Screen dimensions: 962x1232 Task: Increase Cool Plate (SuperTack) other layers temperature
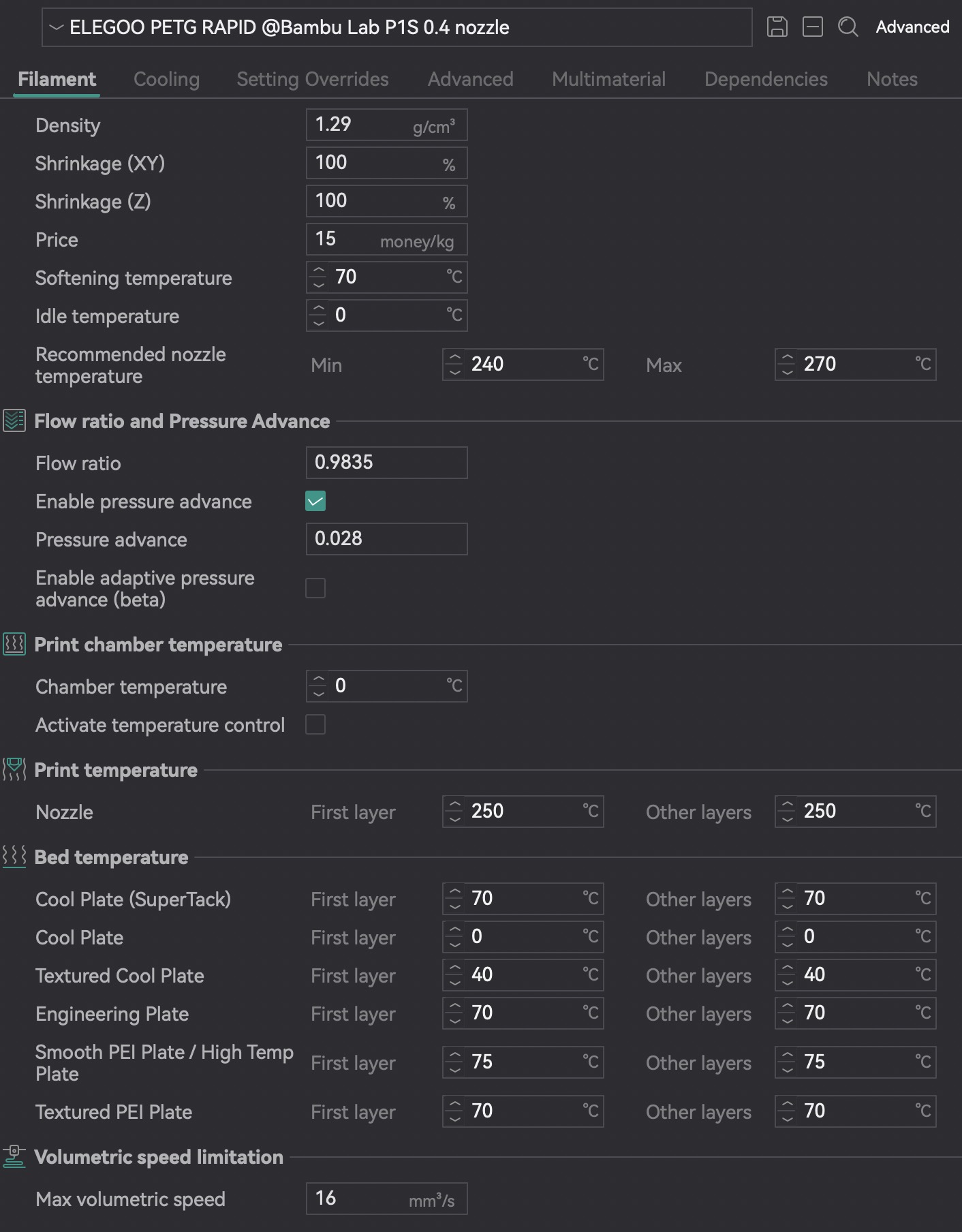[x=787, y=892]
